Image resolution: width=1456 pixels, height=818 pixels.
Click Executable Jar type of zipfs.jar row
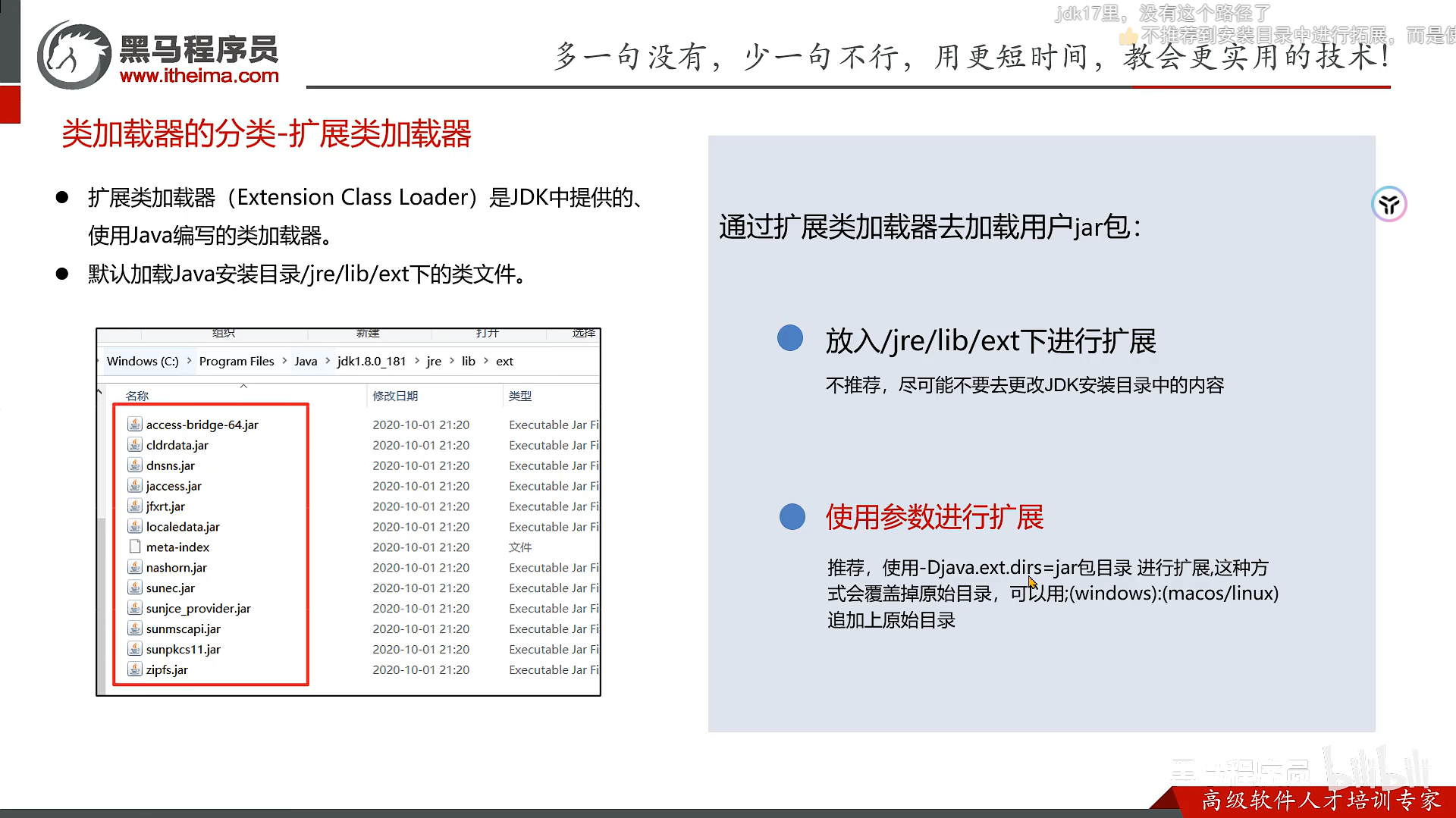tap(554, 670)
